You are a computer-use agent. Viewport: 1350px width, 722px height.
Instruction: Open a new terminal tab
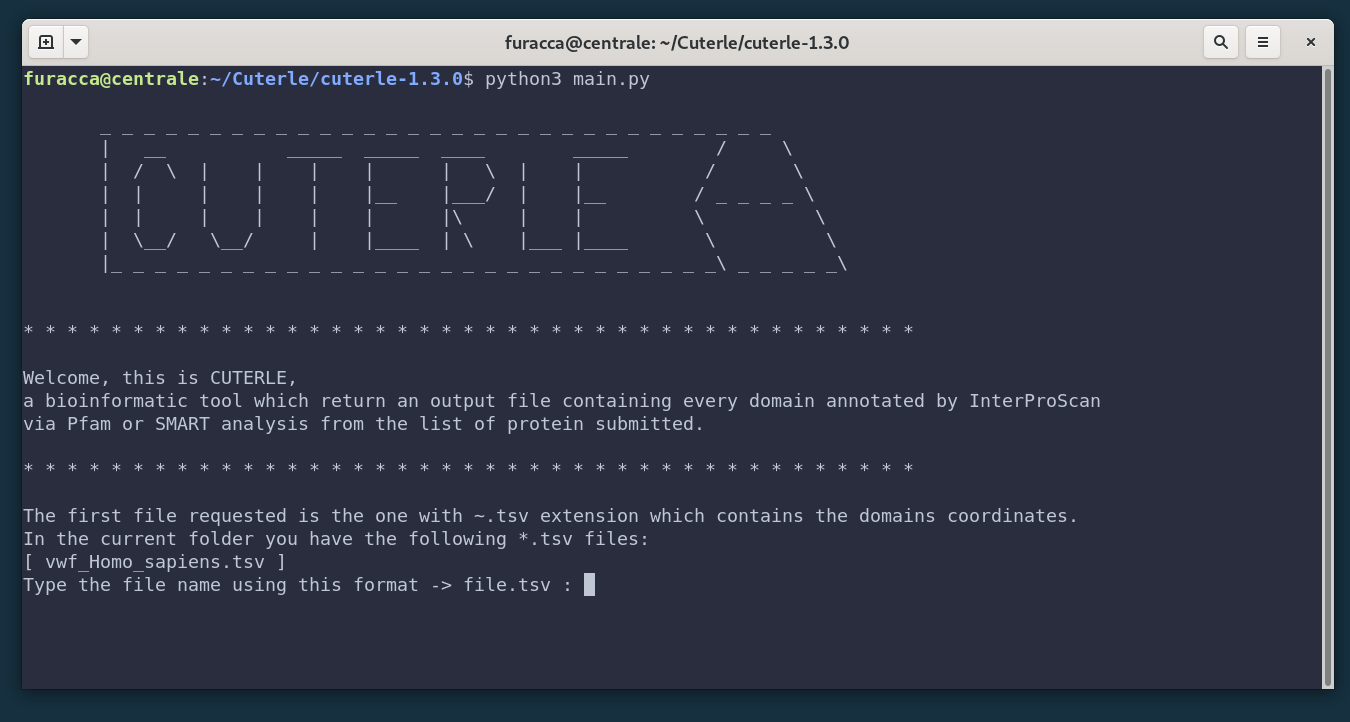coord(46,42)
